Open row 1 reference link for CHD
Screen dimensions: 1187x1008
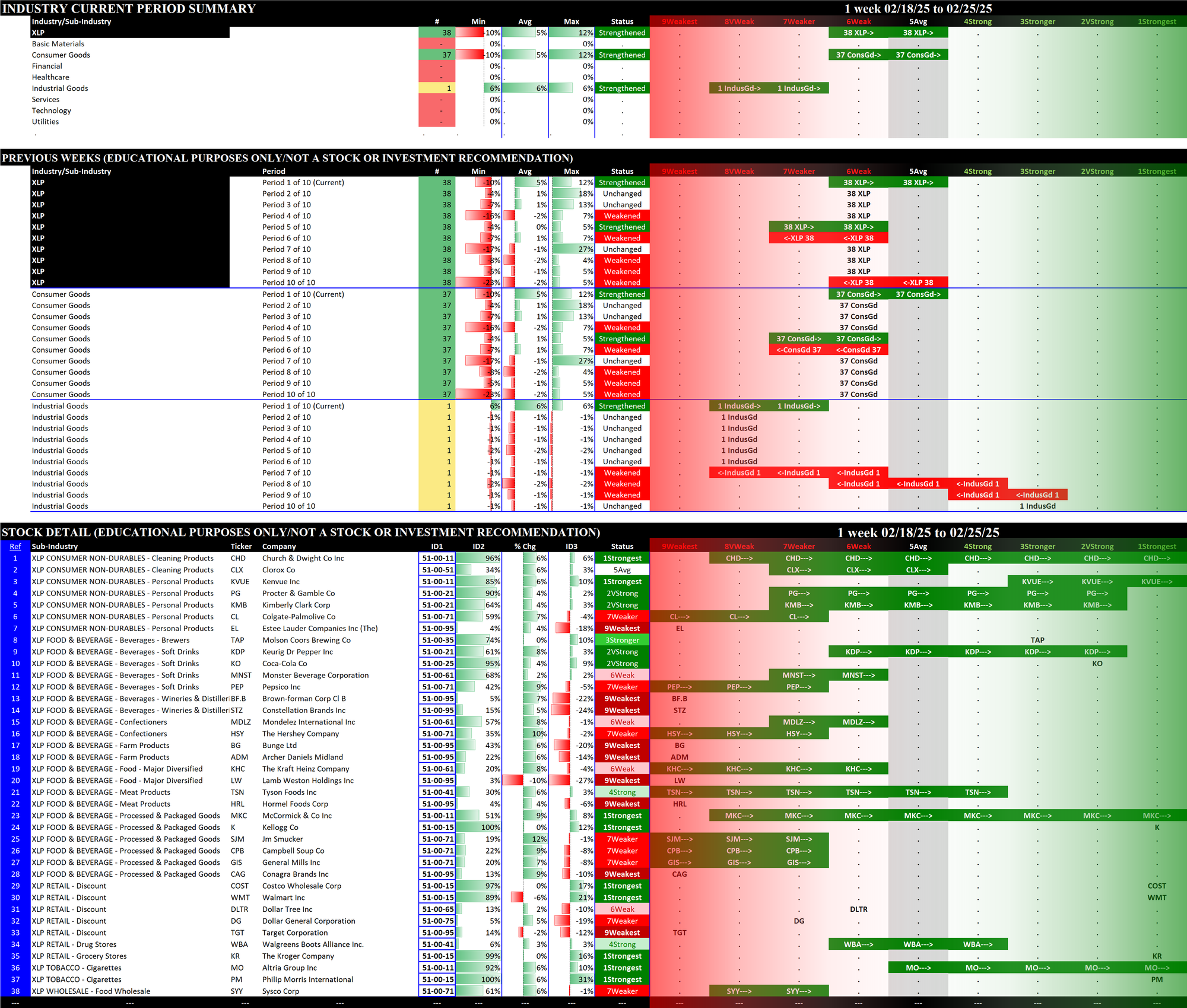tap(15, 558)
